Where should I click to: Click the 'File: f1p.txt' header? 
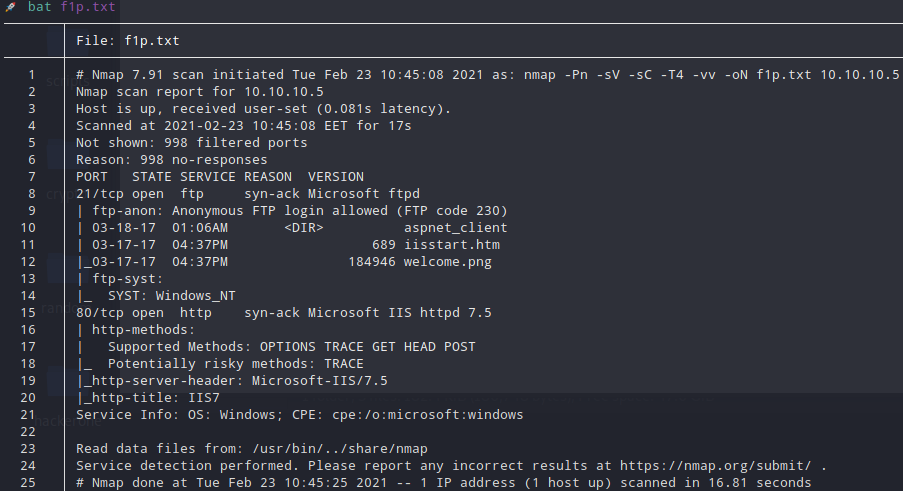pyautogui.click(x=128, y=40)
